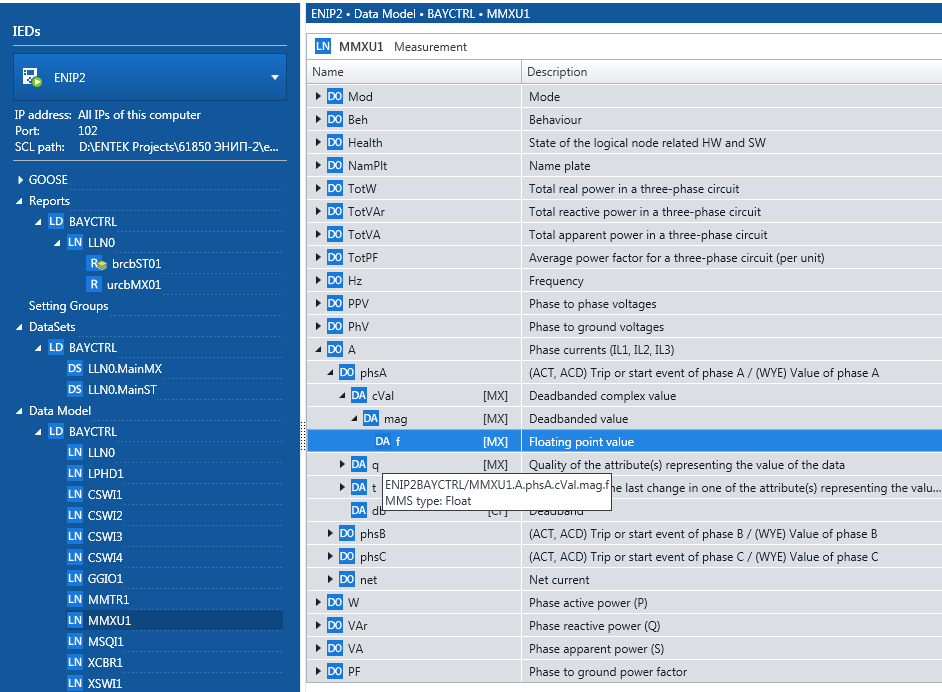This screenshot has height=692, width=942.
Task: Click the Name column header
Action: point(412,72)
